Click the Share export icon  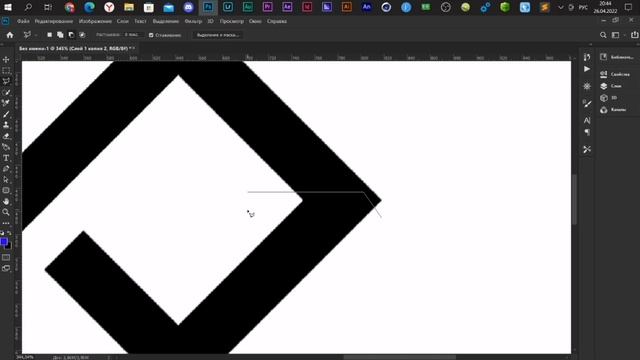tap(634, 35)
